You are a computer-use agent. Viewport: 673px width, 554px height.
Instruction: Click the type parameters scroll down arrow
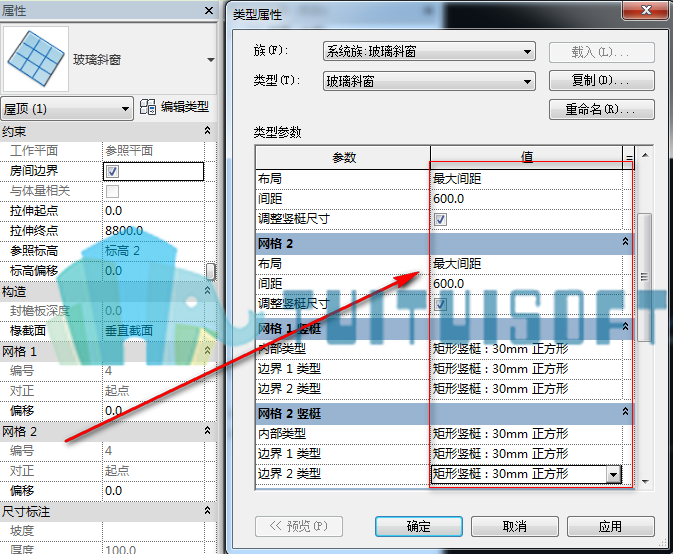click(x=645, y=482)
